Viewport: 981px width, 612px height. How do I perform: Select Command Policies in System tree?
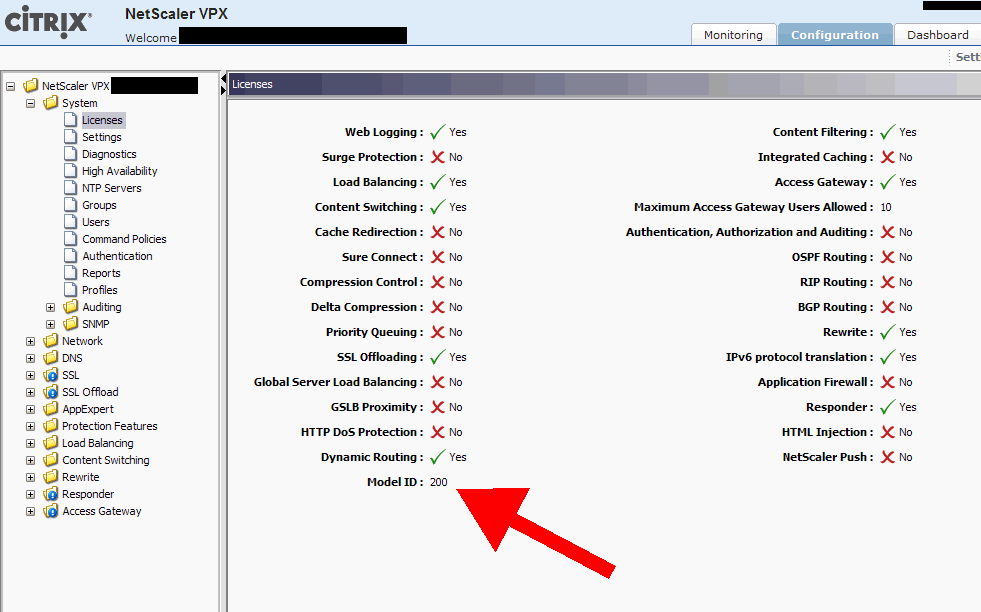(x=124, y=239)
